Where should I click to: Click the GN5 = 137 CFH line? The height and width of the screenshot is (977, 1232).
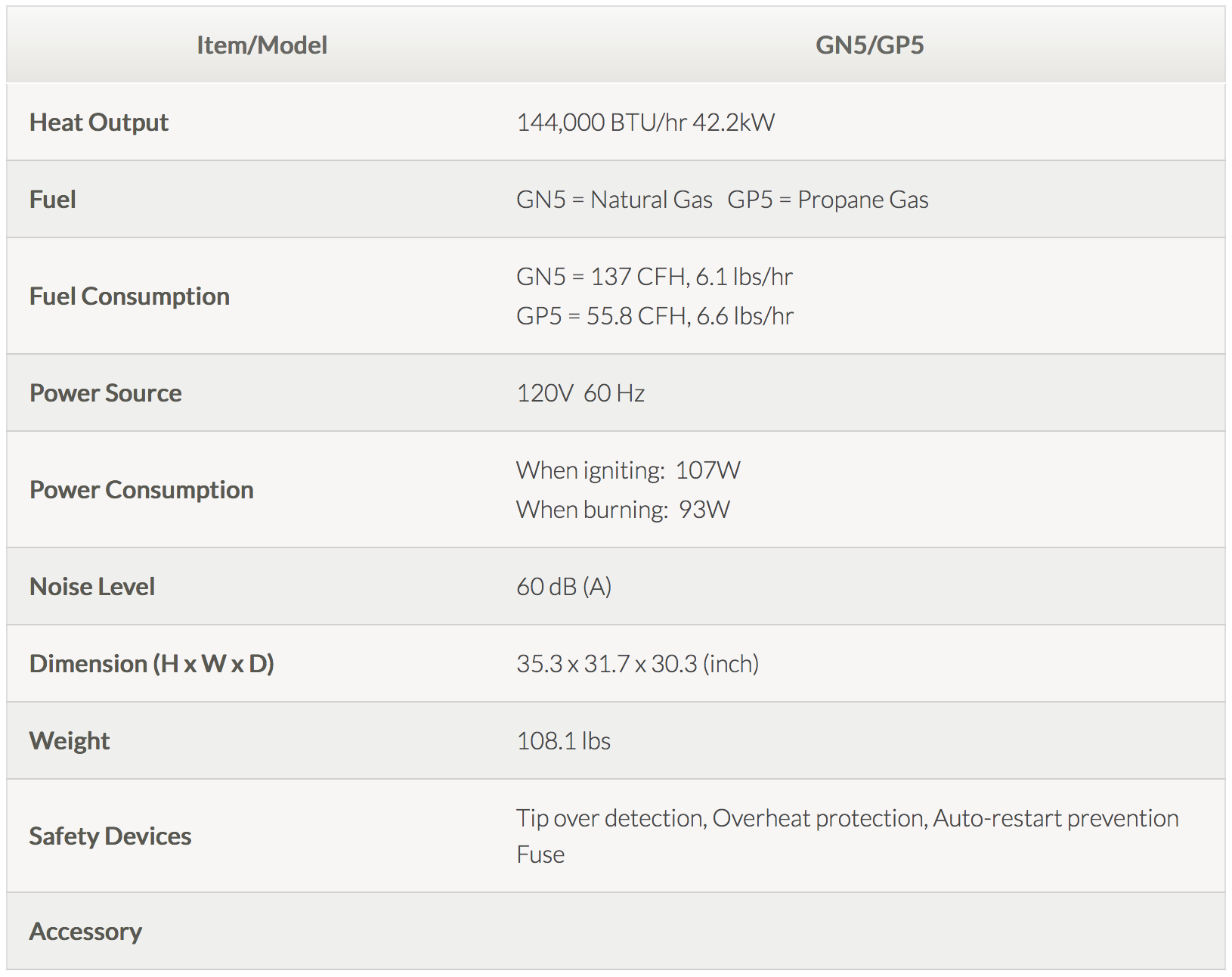point(655,277)
